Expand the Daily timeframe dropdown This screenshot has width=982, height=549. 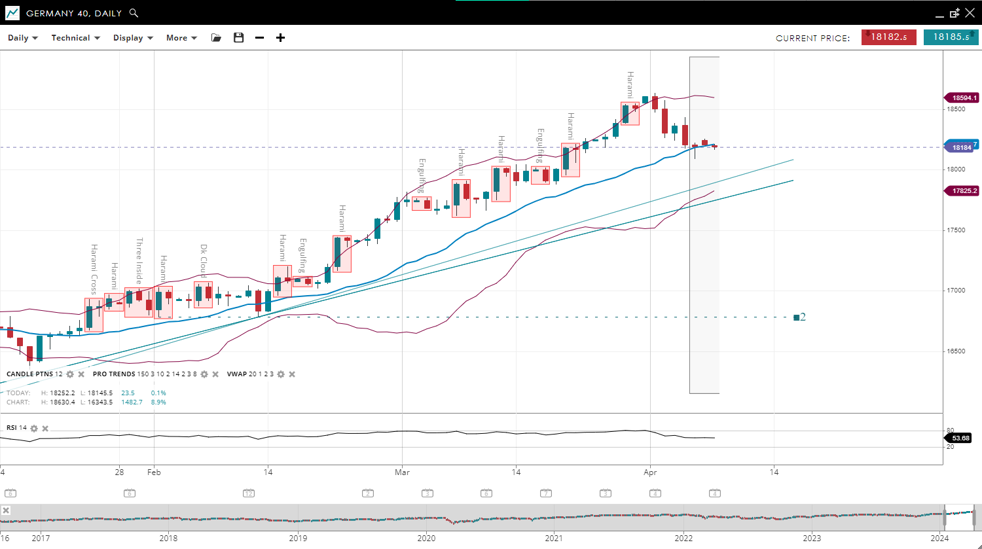coord(22,38)
